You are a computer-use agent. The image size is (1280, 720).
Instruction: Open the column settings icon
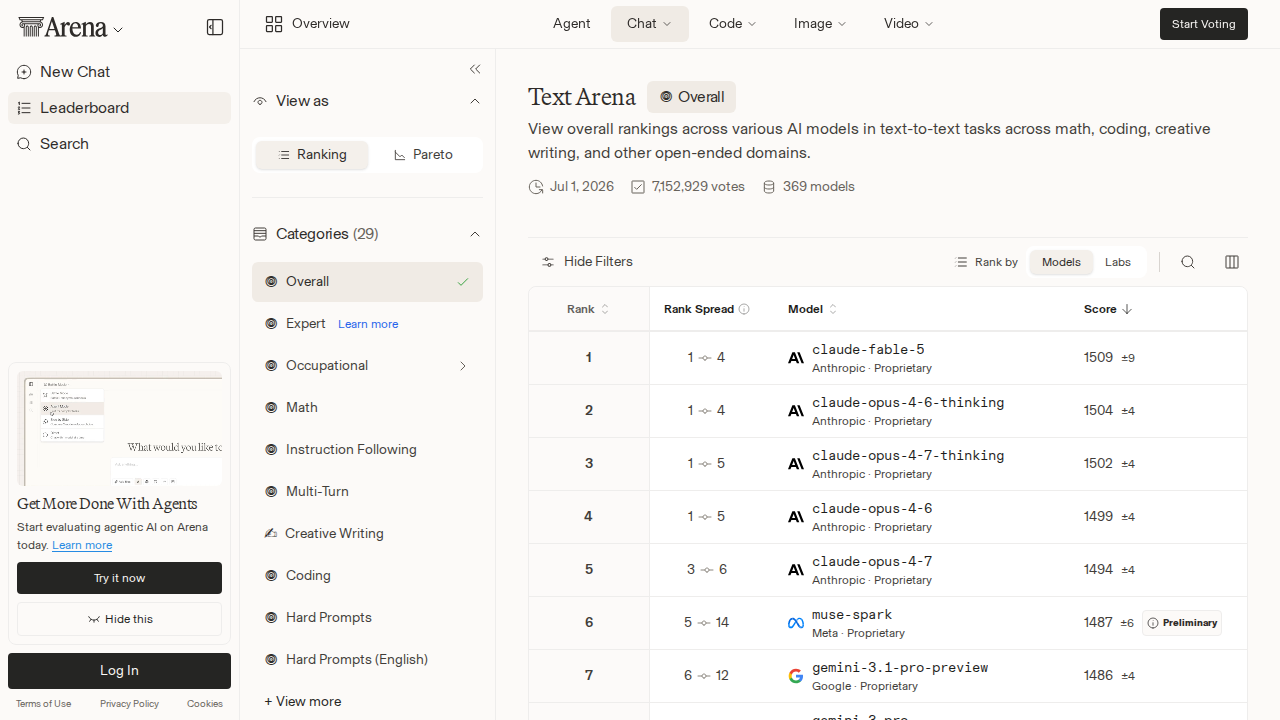(x=1232, y=262)
